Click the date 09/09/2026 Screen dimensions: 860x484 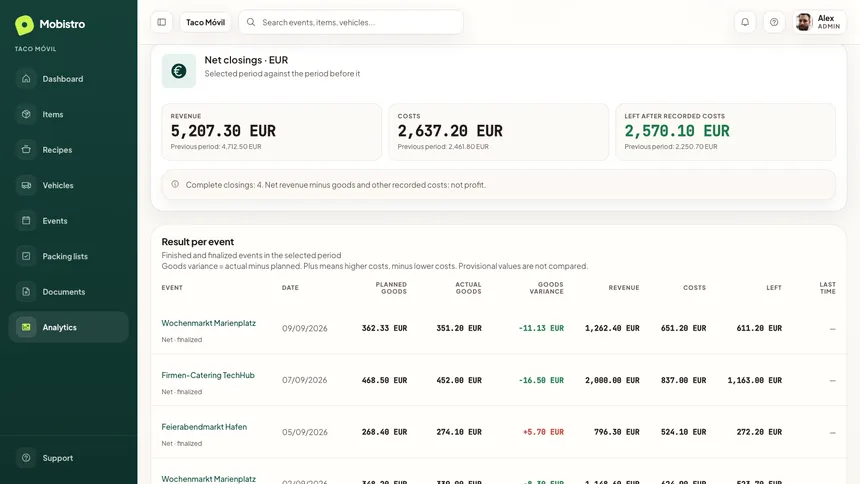304,328
